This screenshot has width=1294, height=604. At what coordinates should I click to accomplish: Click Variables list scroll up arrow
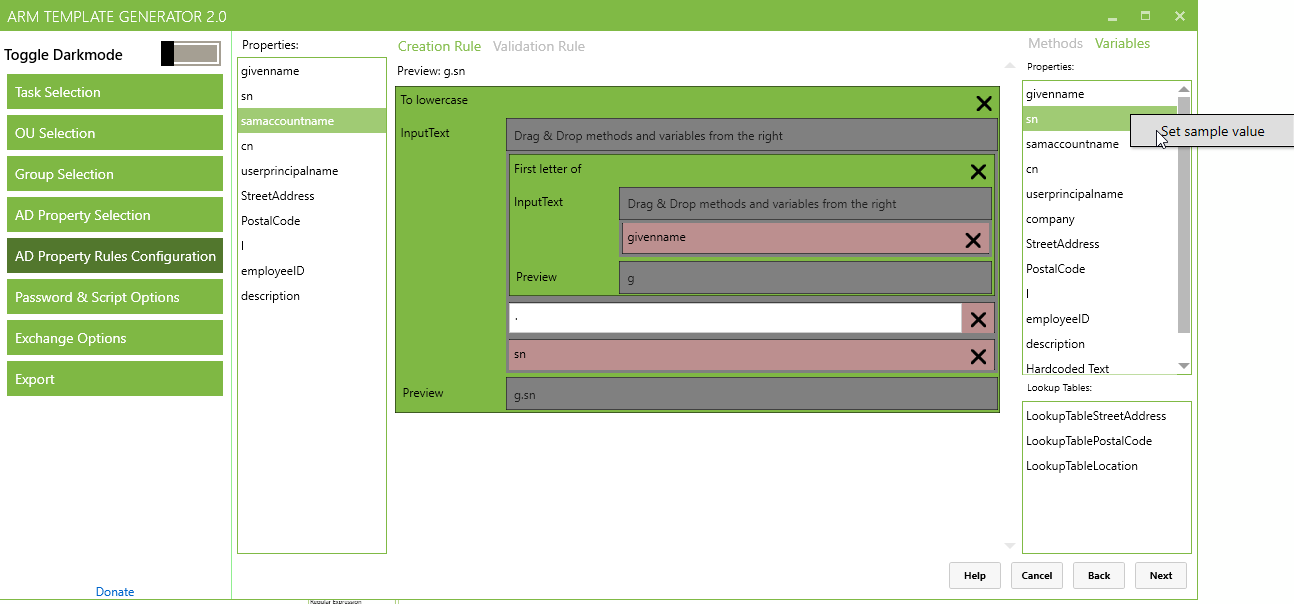pos(1184,88)
